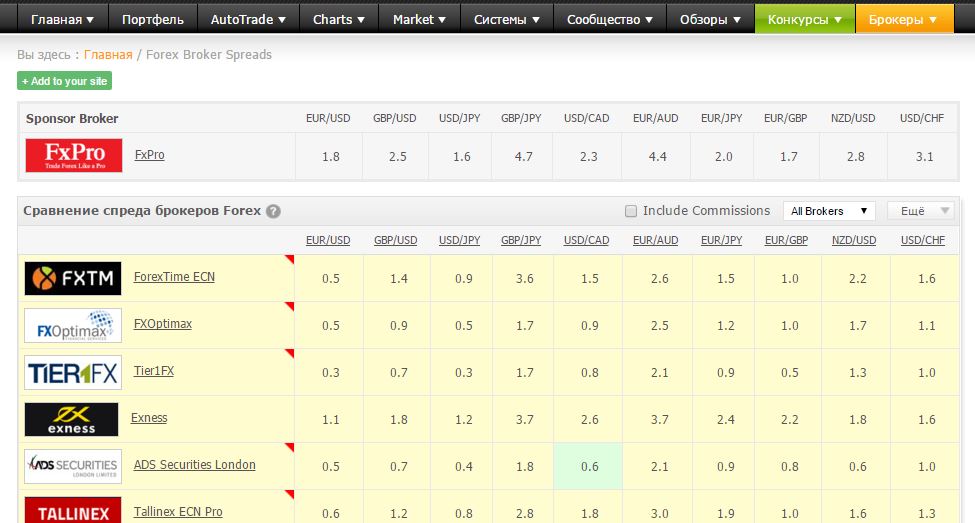Enable the Include Commissions checkbox
Image resolution: width=975 pixels, height=523 pixels.
click(x=631, y=211)
